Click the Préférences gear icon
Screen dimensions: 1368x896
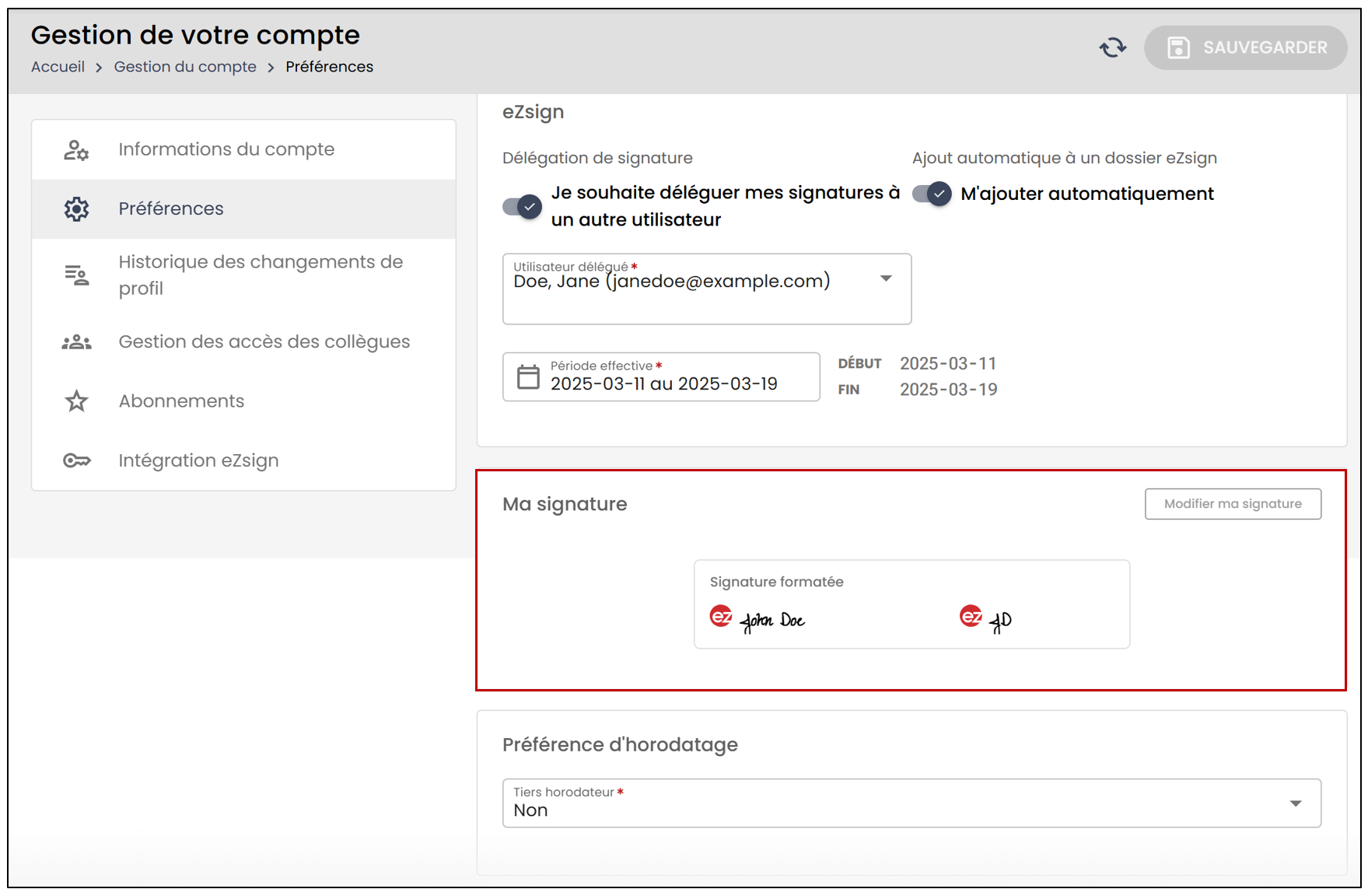pyautogui.click(x=76, y=208)
